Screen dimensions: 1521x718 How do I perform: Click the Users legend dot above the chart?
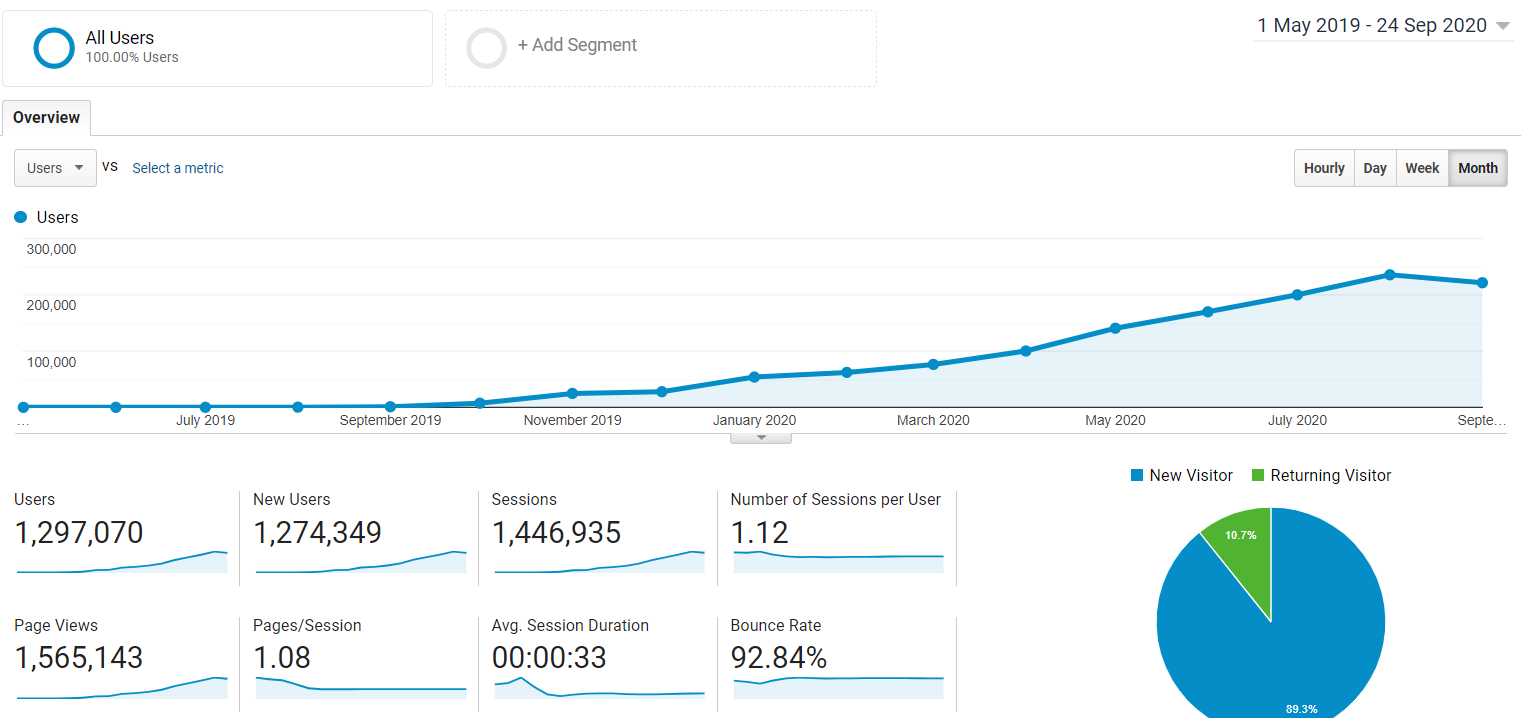click(x=21, y=217)
